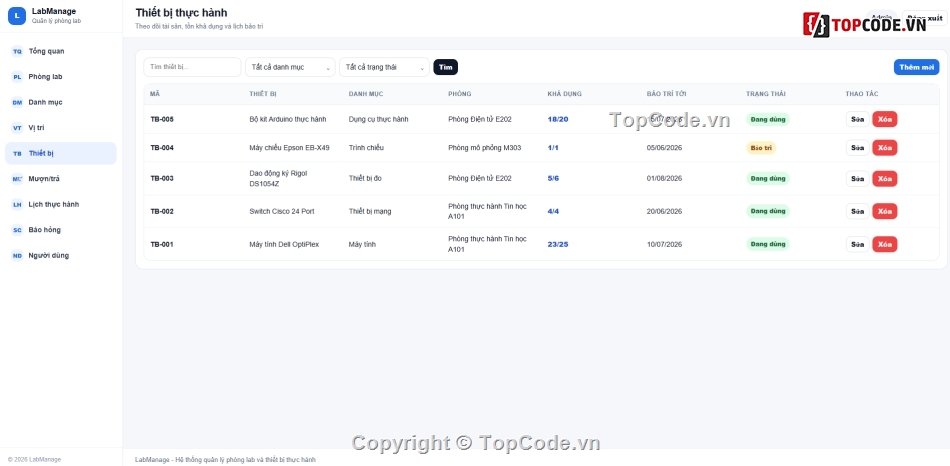The height and width of the screenshot is (466, 950).
Task: Click Xóa for TB-004 row
Action: pyautogui.click(x=885, y=148)
